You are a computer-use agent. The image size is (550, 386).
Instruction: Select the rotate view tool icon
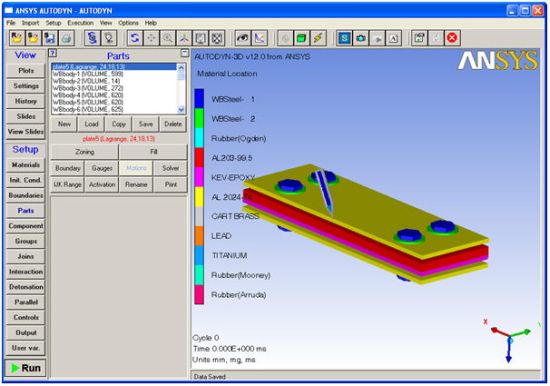134,38
